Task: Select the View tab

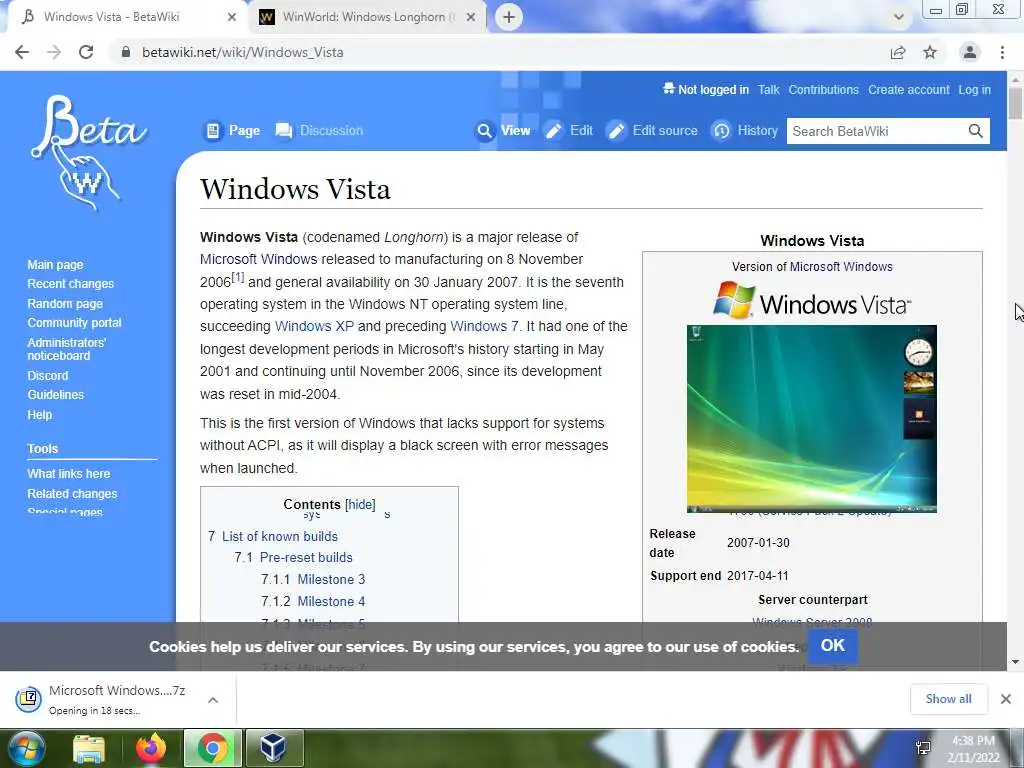Action: click(503, 131)
